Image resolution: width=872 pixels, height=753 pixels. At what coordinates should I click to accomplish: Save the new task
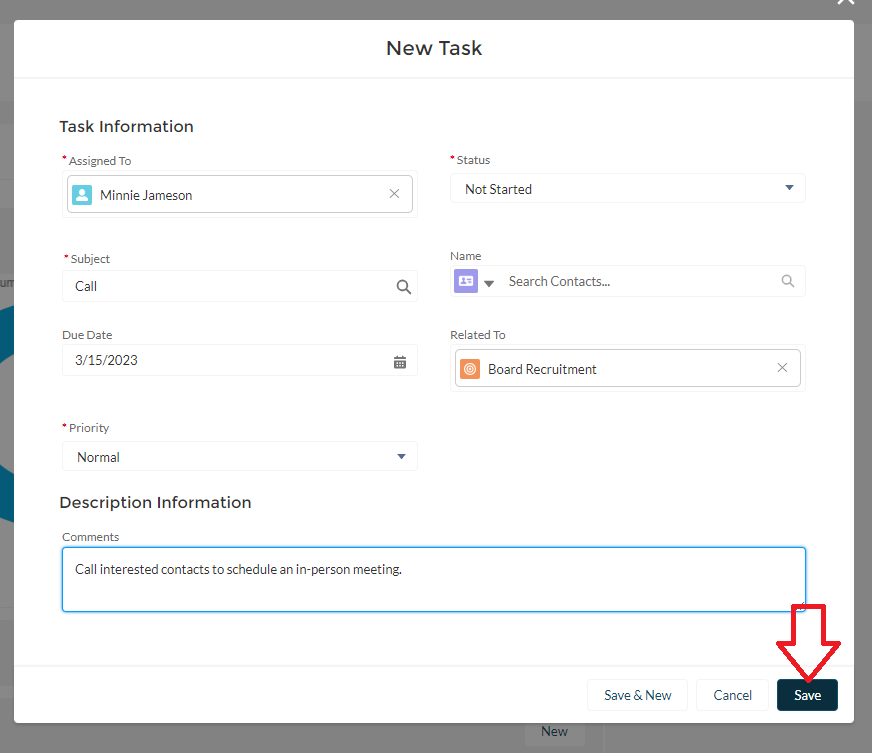point(807,695)
